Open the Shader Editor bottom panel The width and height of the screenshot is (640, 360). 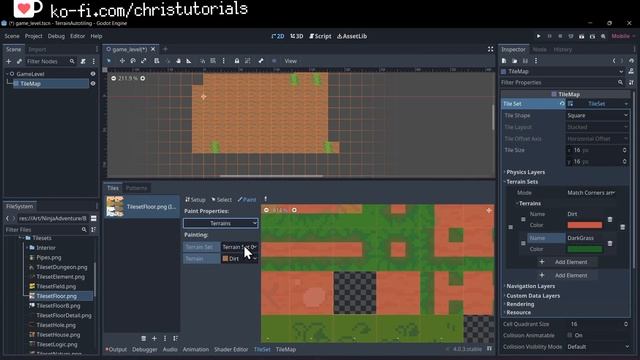click(231, 349)
